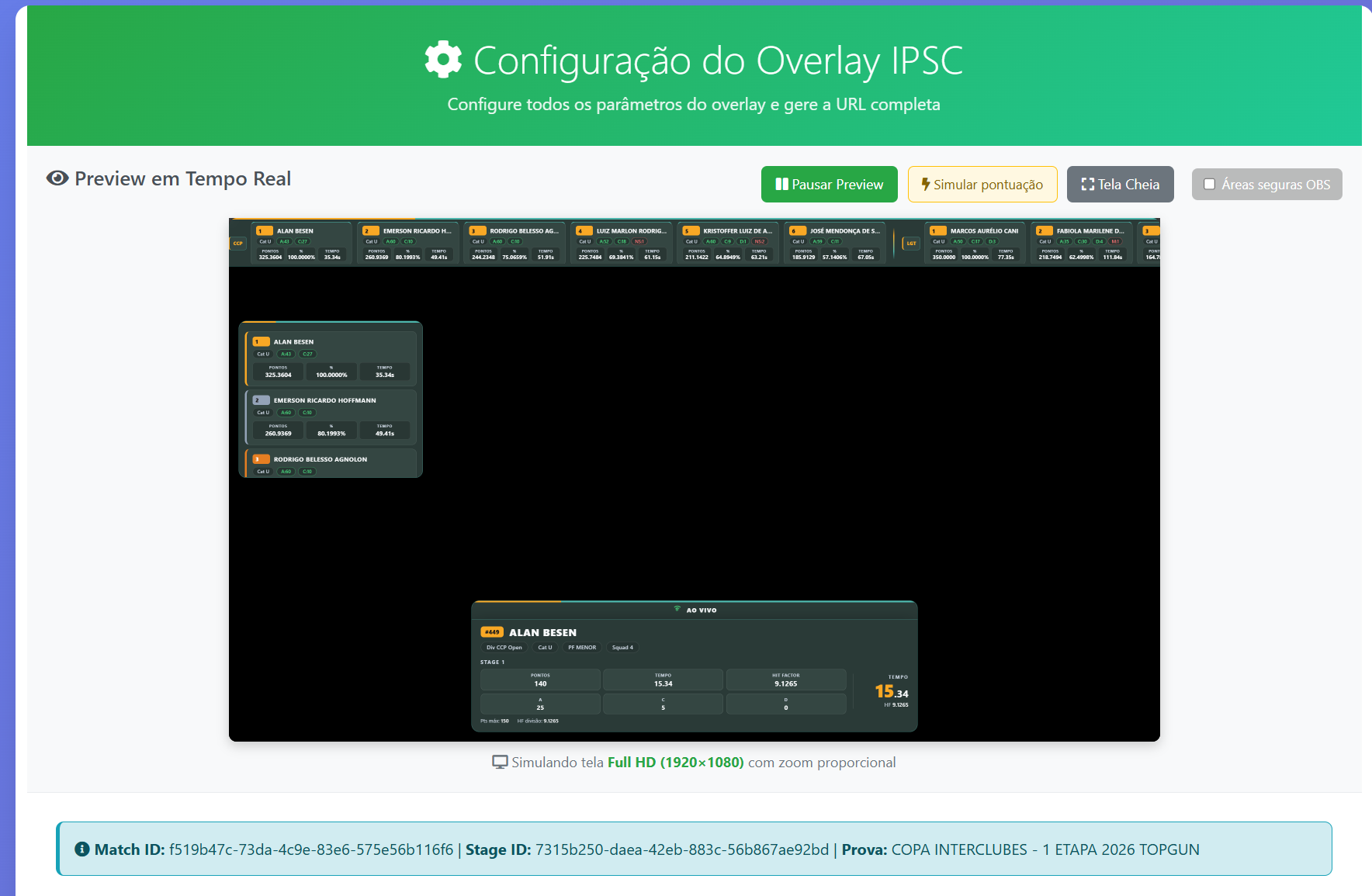Click the 49.41s time in the side panel
Image resolution: width=1372 pixels, height=896 pixels.
click(385, 434)
